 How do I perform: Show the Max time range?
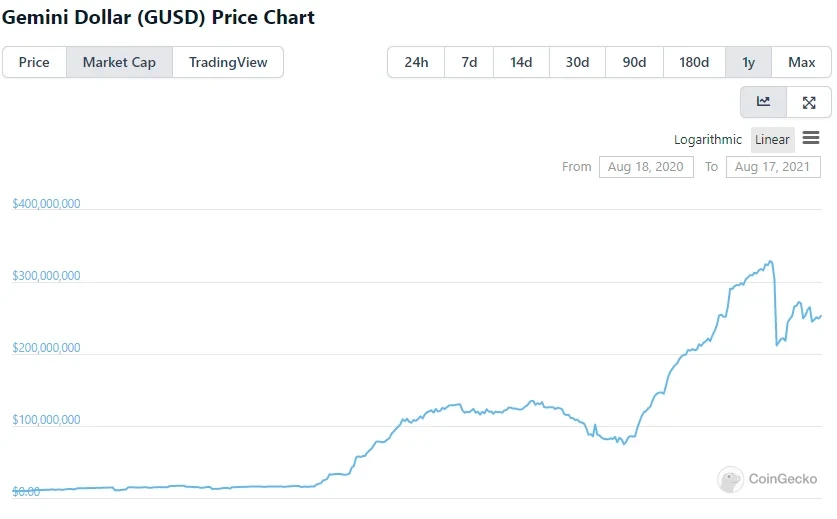pyautogui.click(x=801, y=62)
